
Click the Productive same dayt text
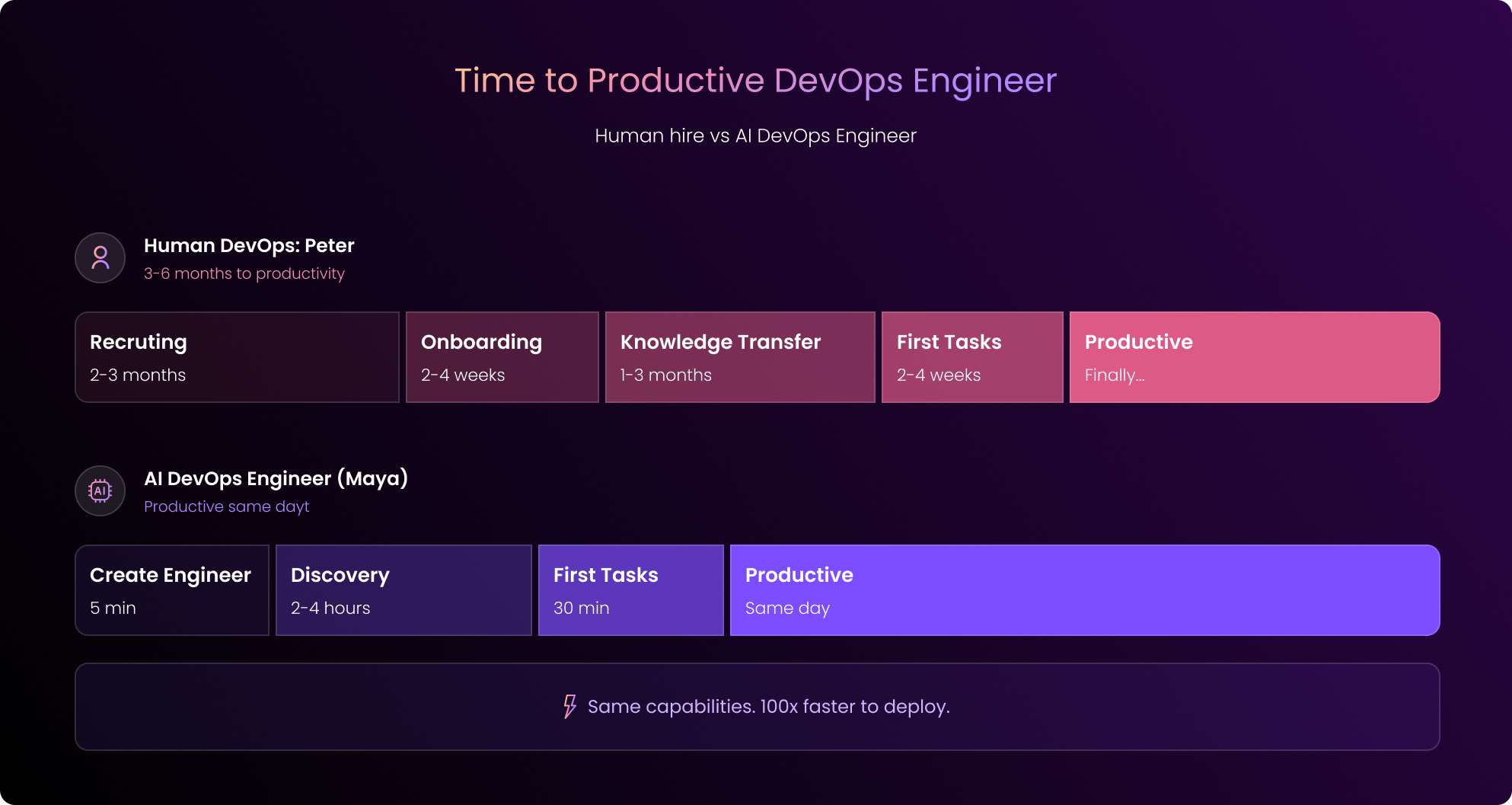tap(227, 506)
